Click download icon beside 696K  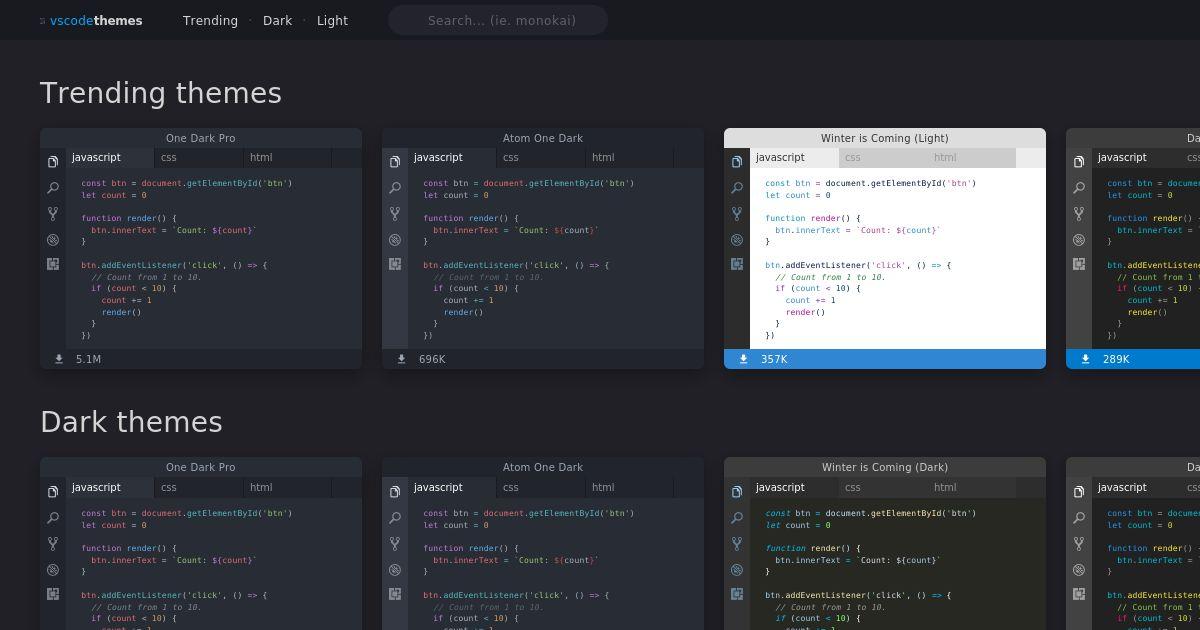tap(401, 359)
